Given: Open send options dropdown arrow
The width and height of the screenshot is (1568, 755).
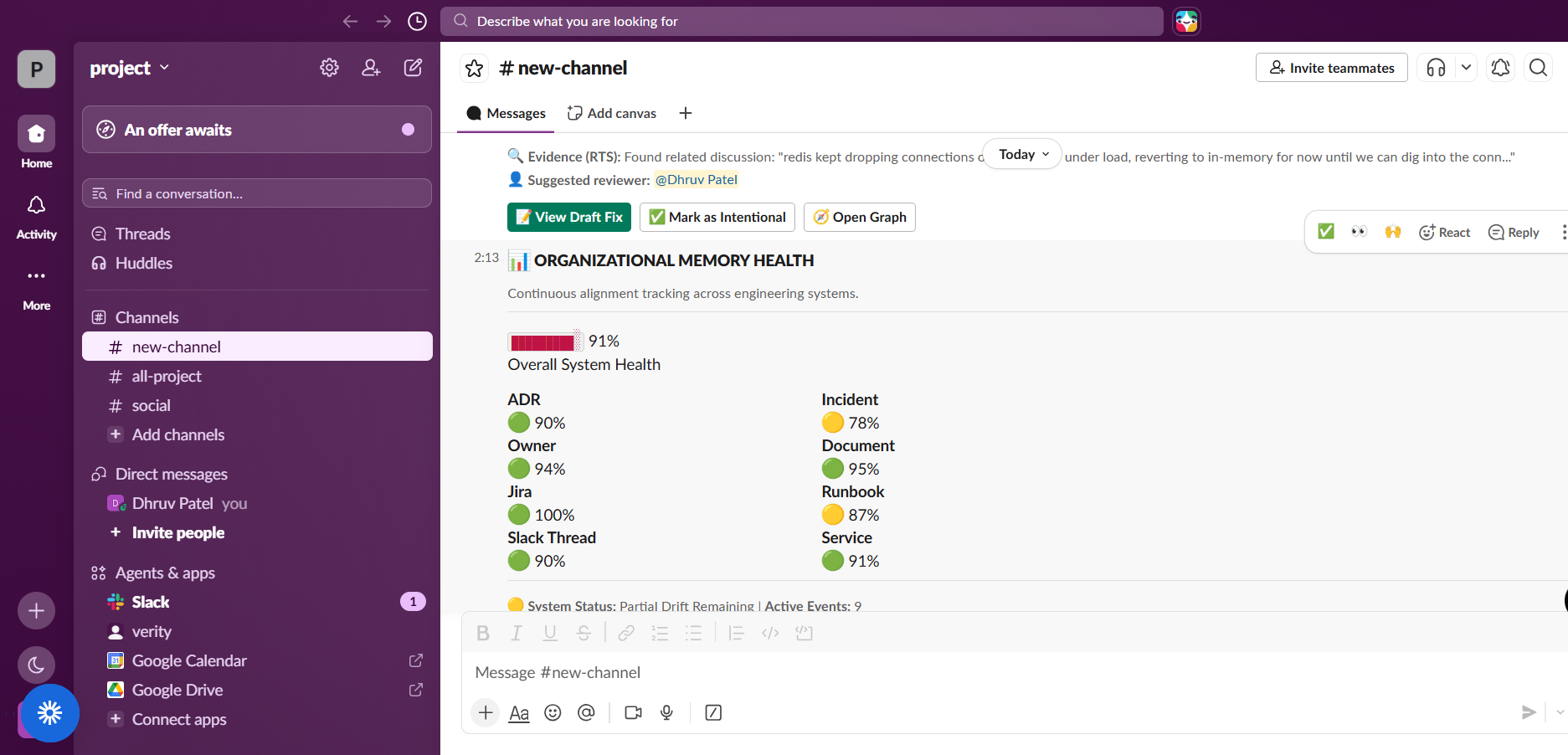Looking at the screenshot, I should coord(1560,712).
